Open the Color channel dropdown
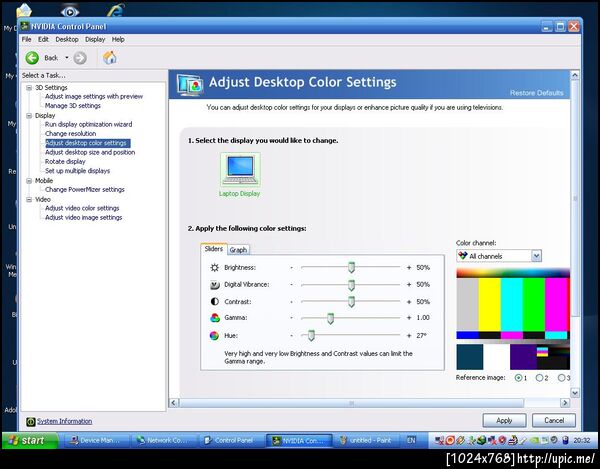 (499, 256)
